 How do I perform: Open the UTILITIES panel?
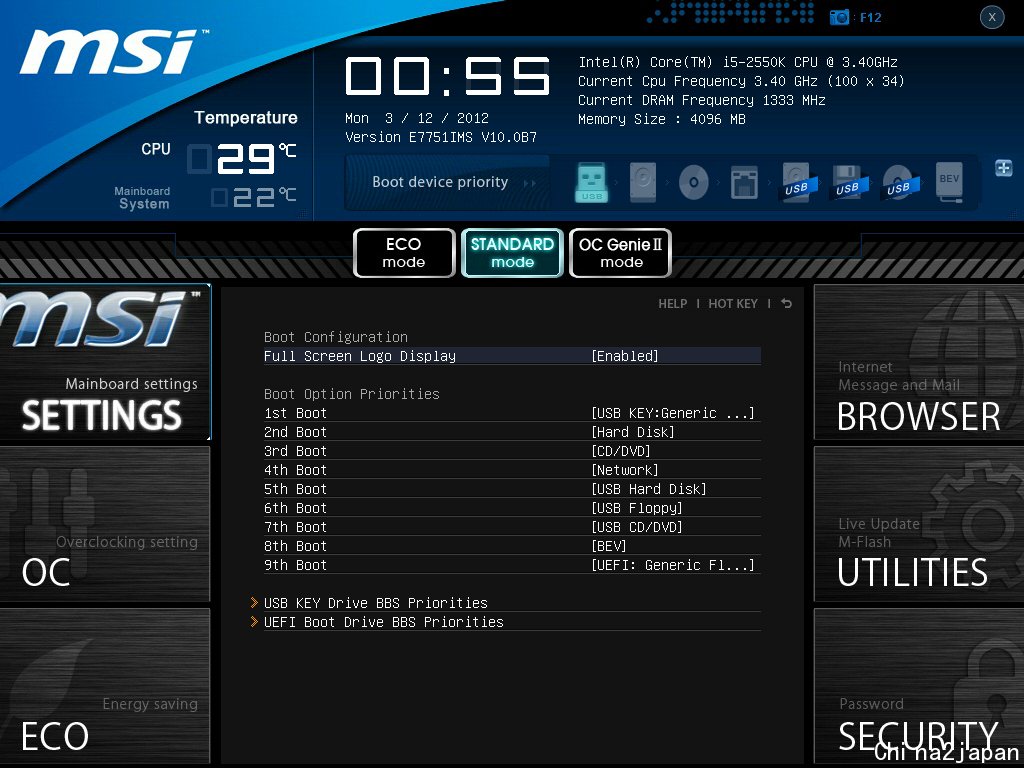point(919,524)
